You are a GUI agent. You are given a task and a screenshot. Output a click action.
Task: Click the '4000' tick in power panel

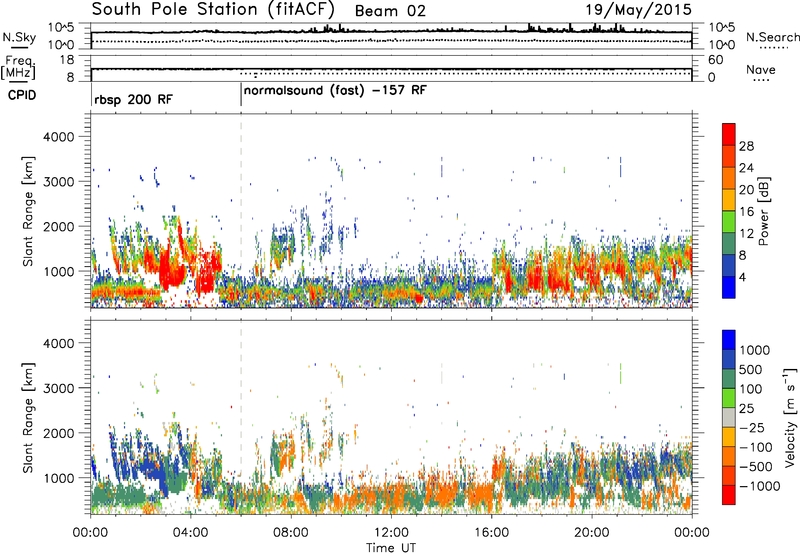click(59, 137)
